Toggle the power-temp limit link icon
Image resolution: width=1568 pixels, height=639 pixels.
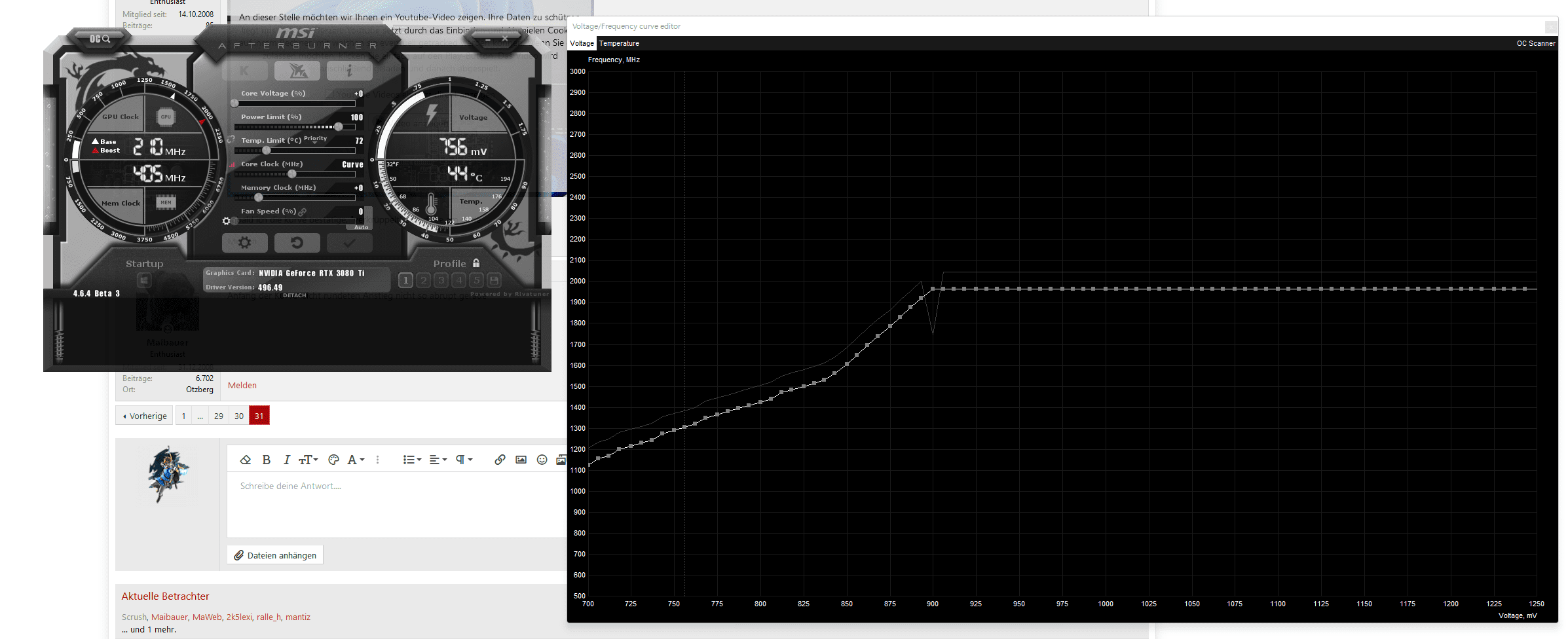pyautogui.click(x=231, y=139)
